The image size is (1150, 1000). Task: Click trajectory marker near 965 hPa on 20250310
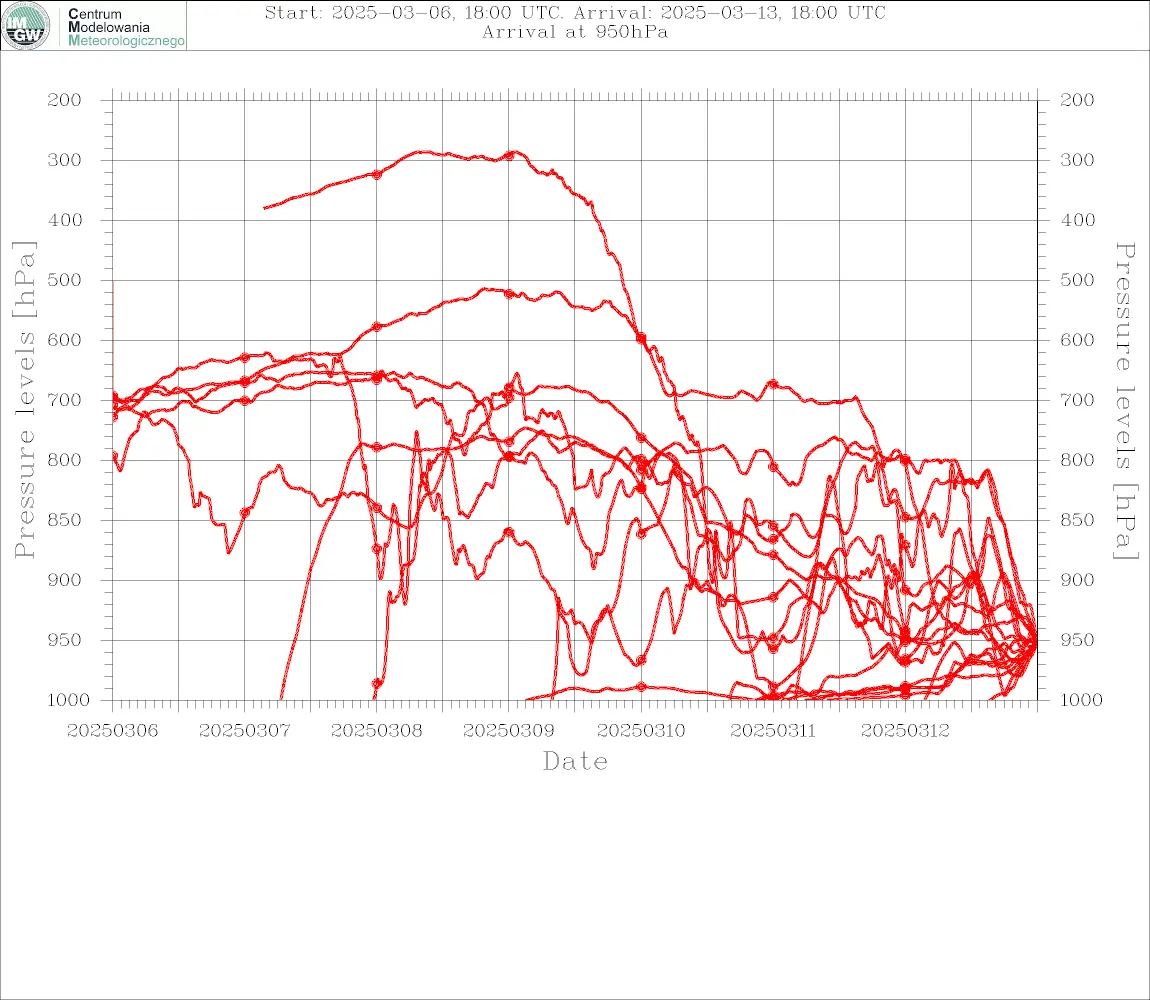coord(641,660)
